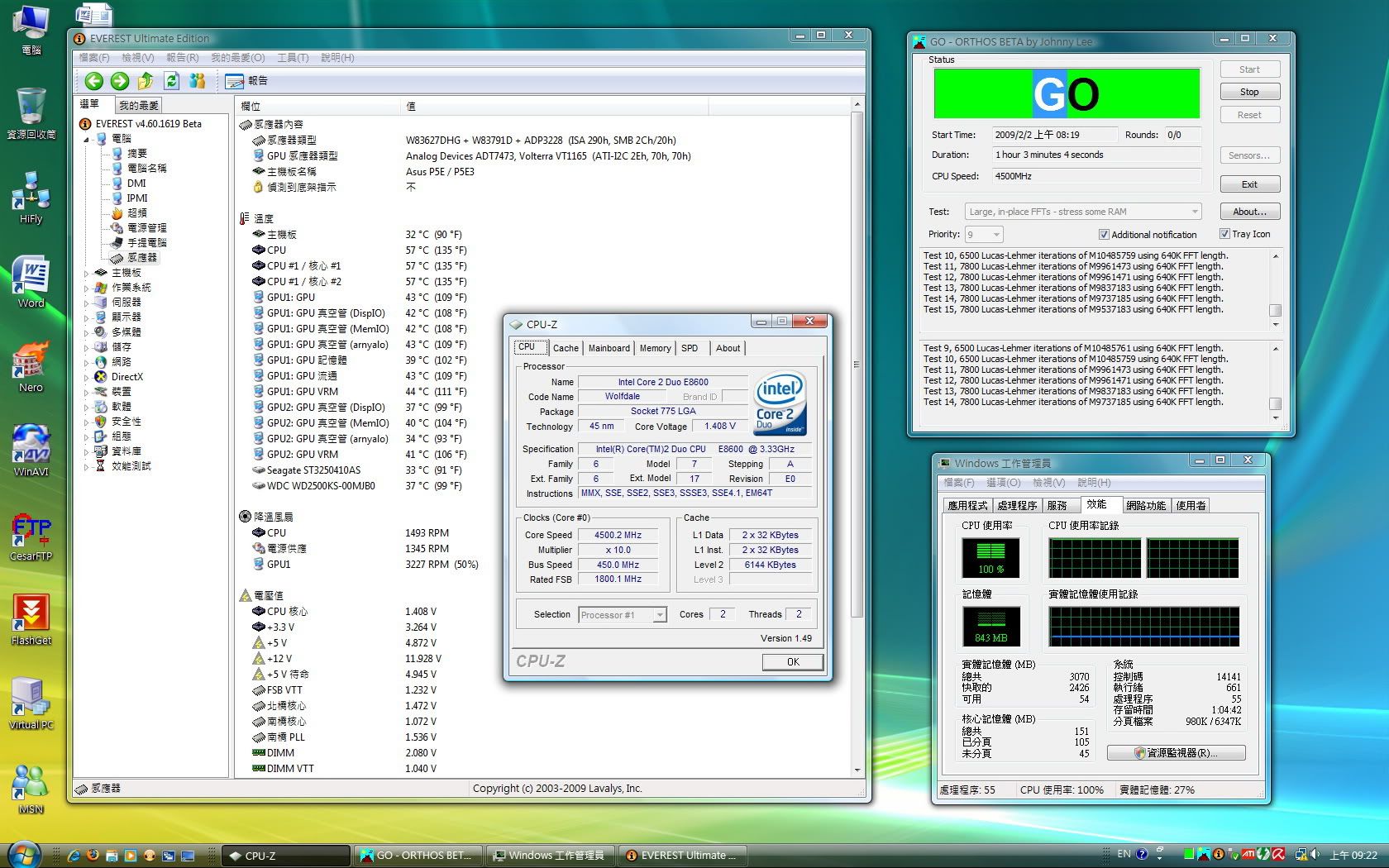Switch to Task Manager 處理程序 tab
Image resolution: width=1389 pixels, height=868 pixels.
pyautogui.click(x=1017, y=505)
